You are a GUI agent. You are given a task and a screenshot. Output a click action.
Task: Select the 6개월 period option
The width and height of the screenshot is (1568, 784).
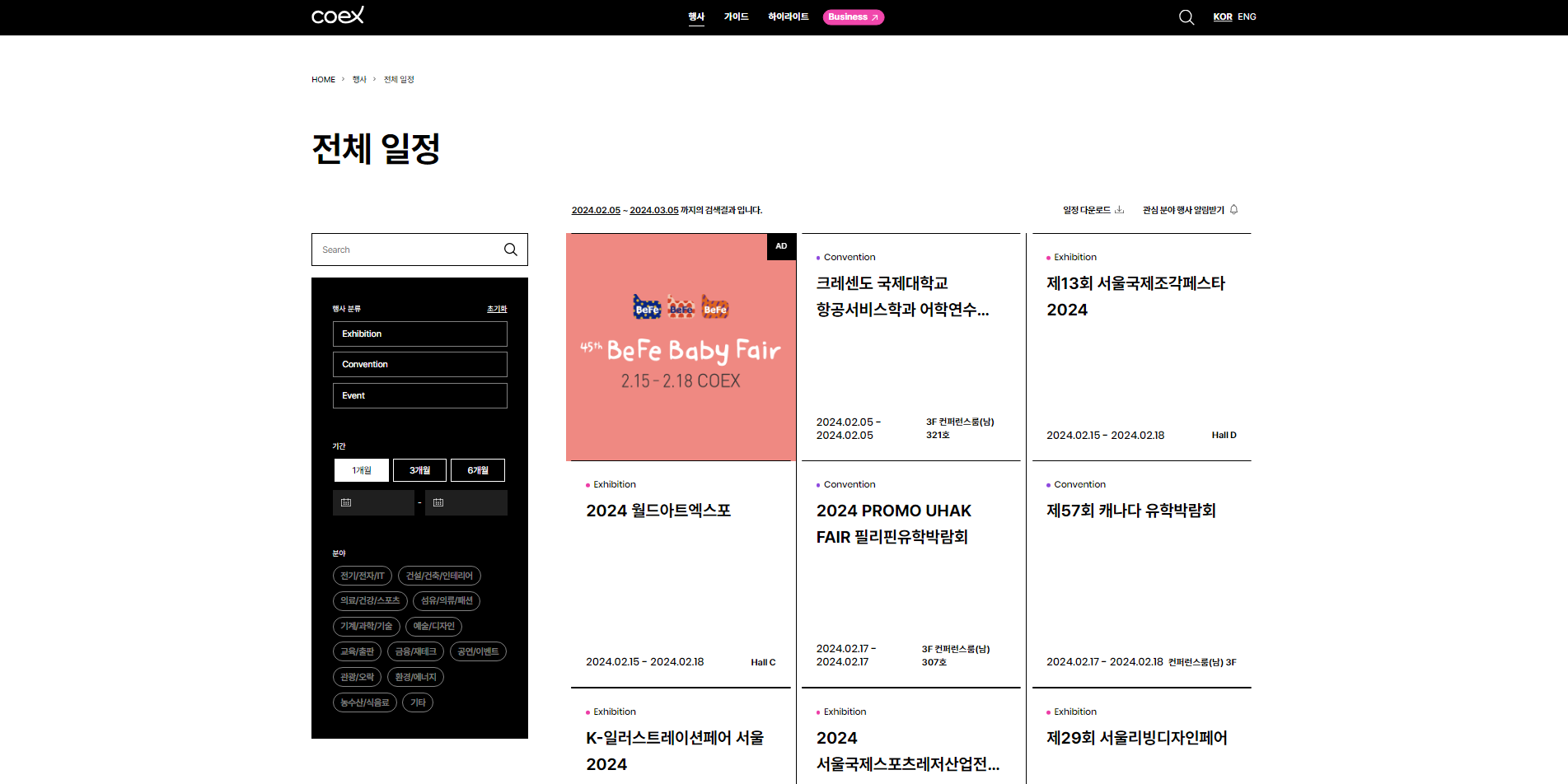[478, 470]
